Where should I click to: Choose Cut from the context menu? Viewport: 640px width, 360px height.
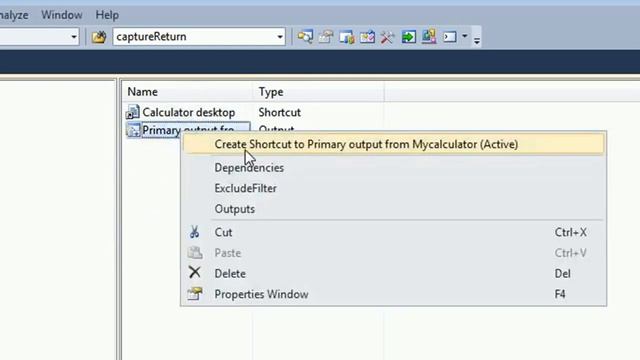coord(393,232)
